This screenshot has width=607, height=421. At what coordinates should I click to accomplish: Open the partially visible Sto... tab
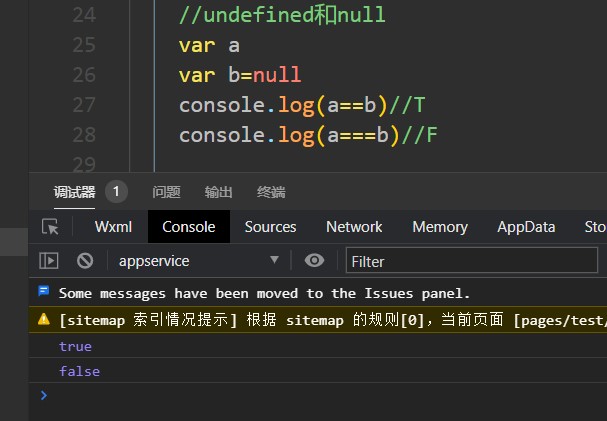pos(595,227)
